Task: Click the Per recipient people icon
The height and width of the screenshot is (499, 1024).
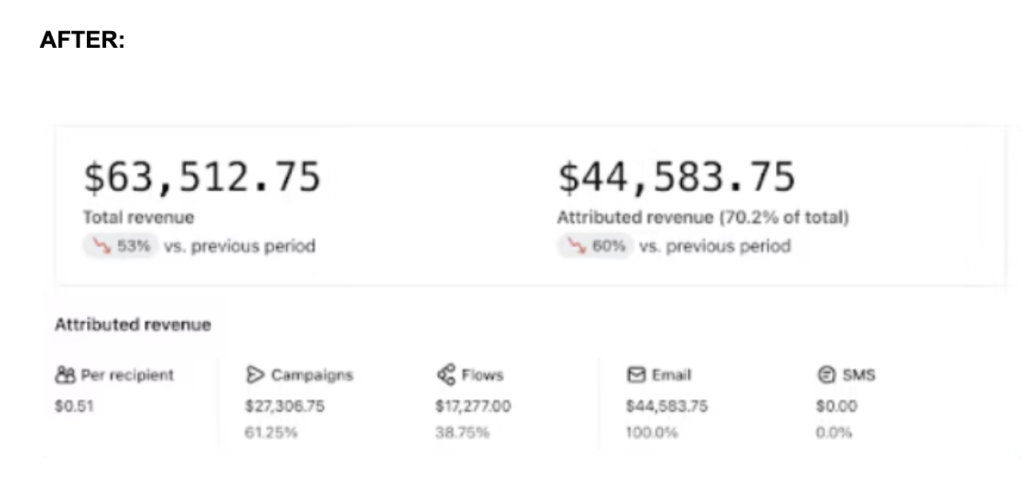Action: 65,375
